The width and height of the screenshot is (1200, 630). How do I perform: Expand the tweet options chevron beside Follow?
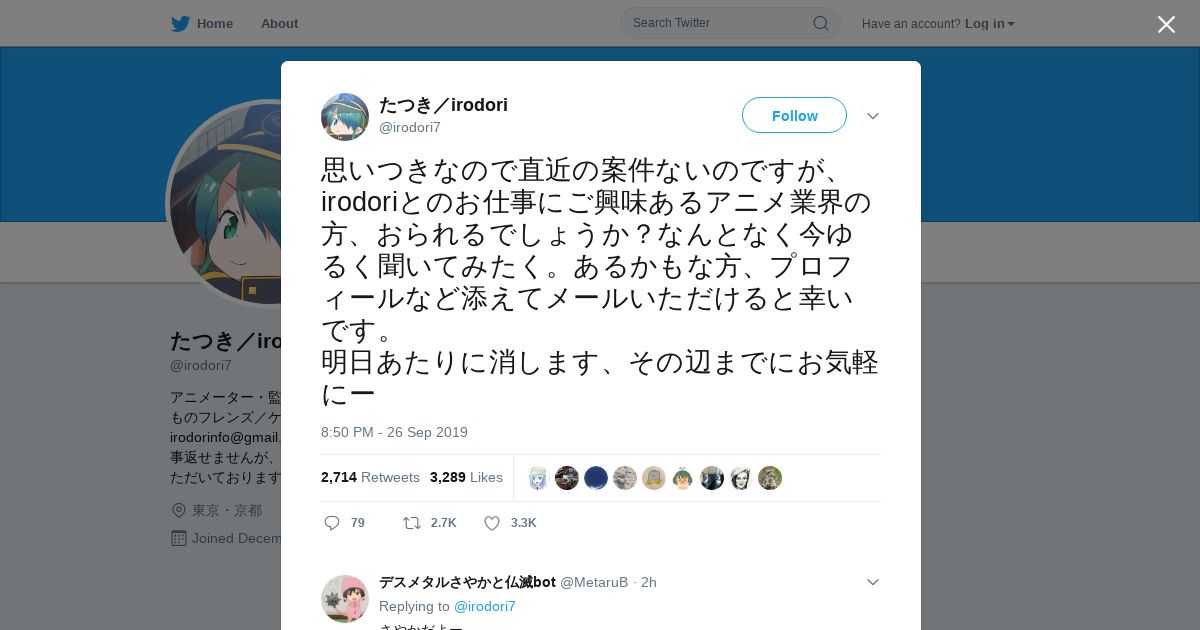pyautogui.click(x=873, y=116)
